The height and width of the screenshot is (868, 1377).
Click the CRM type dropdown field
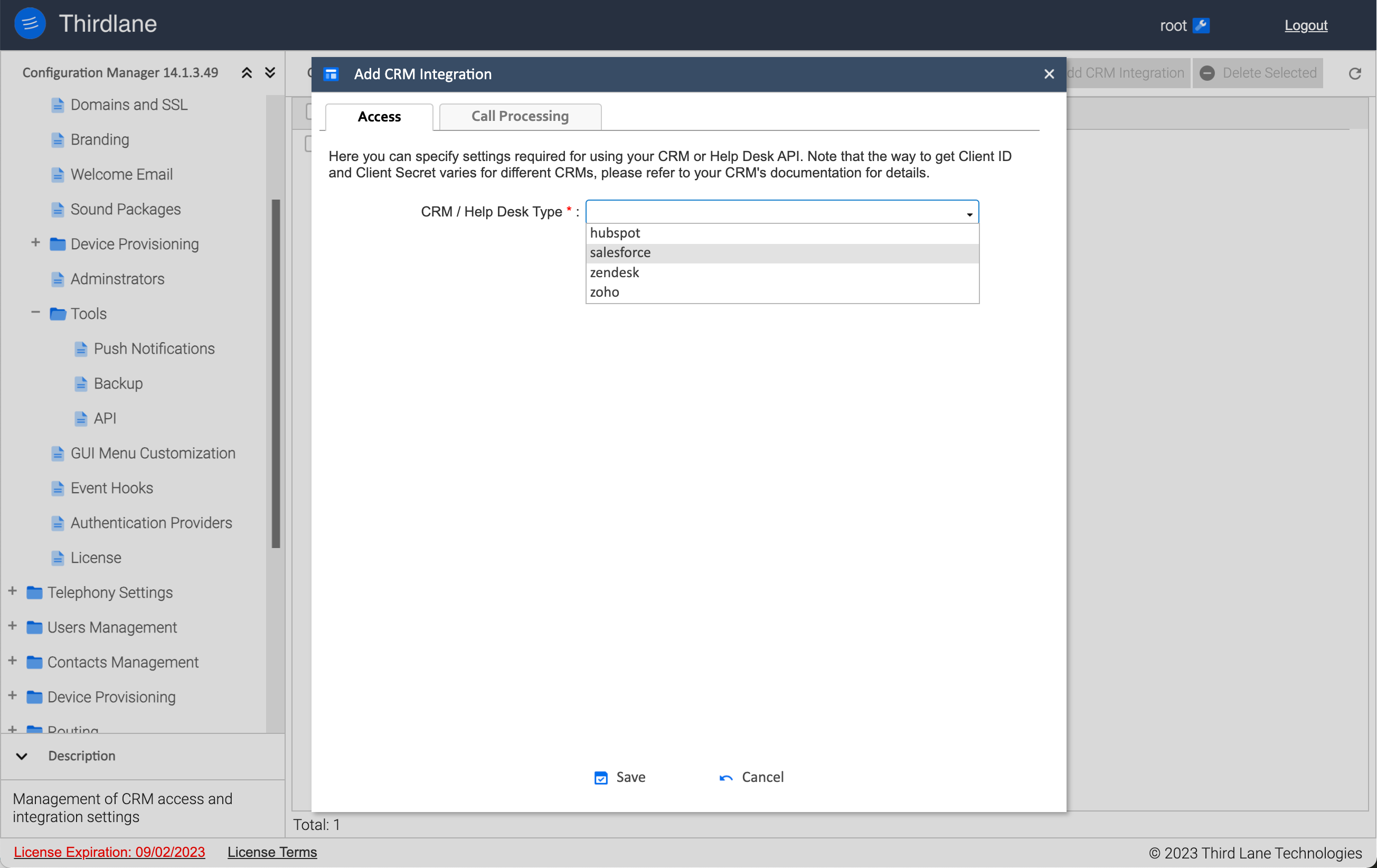782,211
